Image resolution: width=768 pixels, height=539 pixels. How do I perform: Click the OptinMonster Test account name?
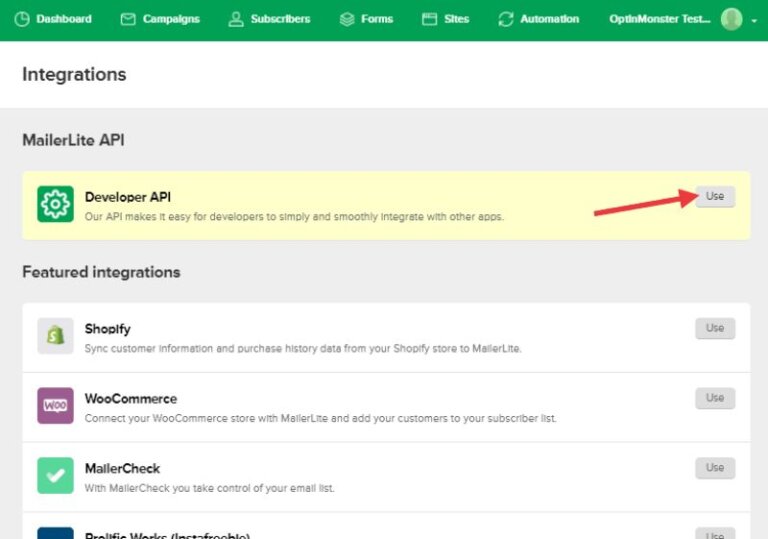(x=660, y=19)
